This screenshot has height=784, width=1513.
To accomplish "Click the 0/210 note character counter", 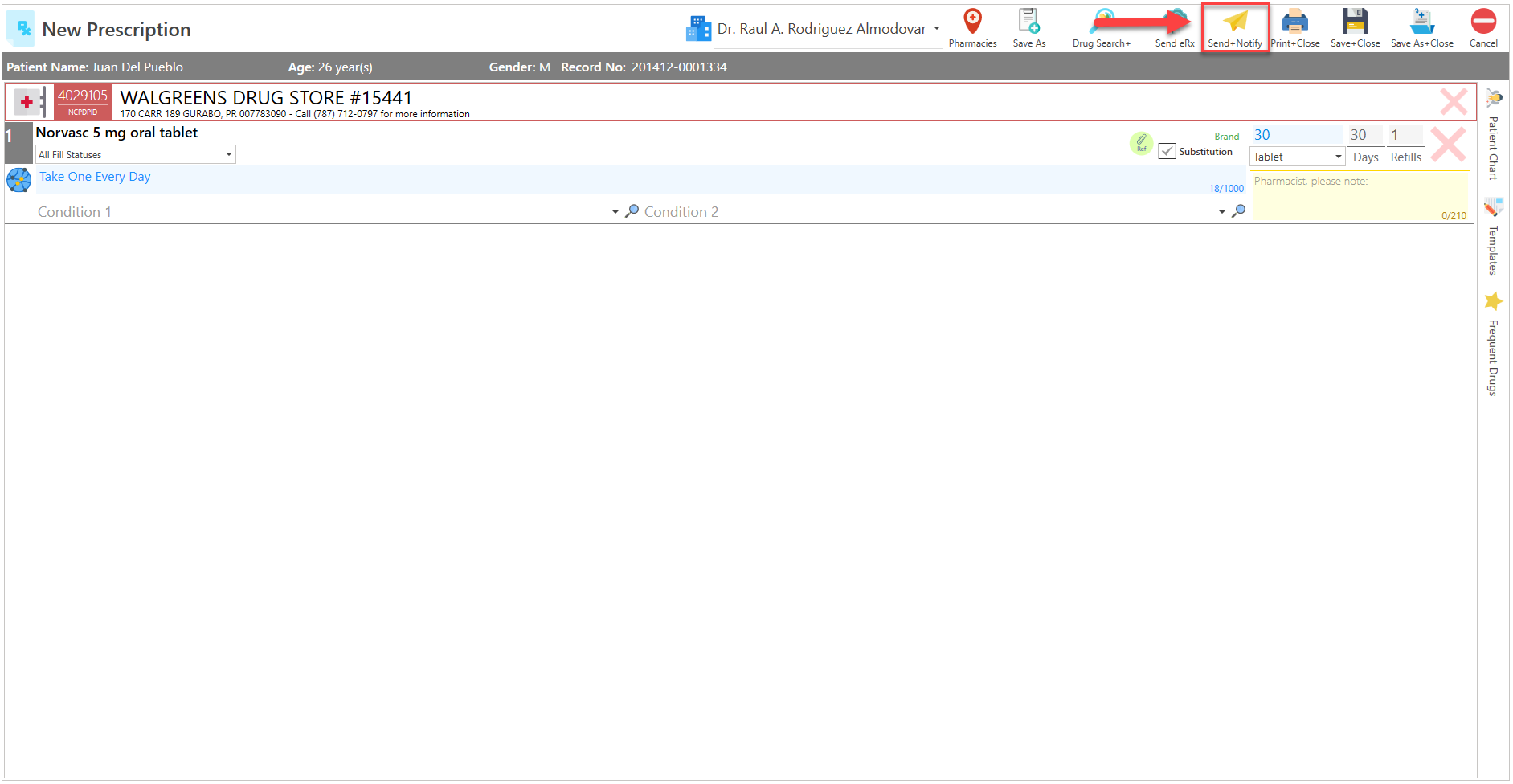I will [x=1454, y=216].
